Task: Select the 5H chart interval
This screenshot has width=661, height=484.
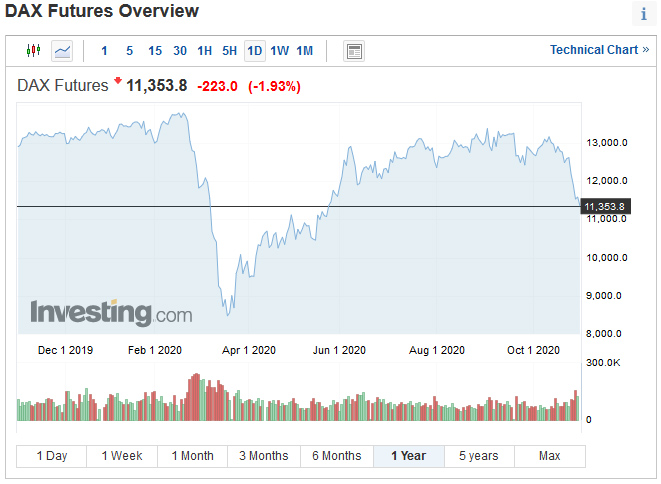Action: tap(230, 50)
